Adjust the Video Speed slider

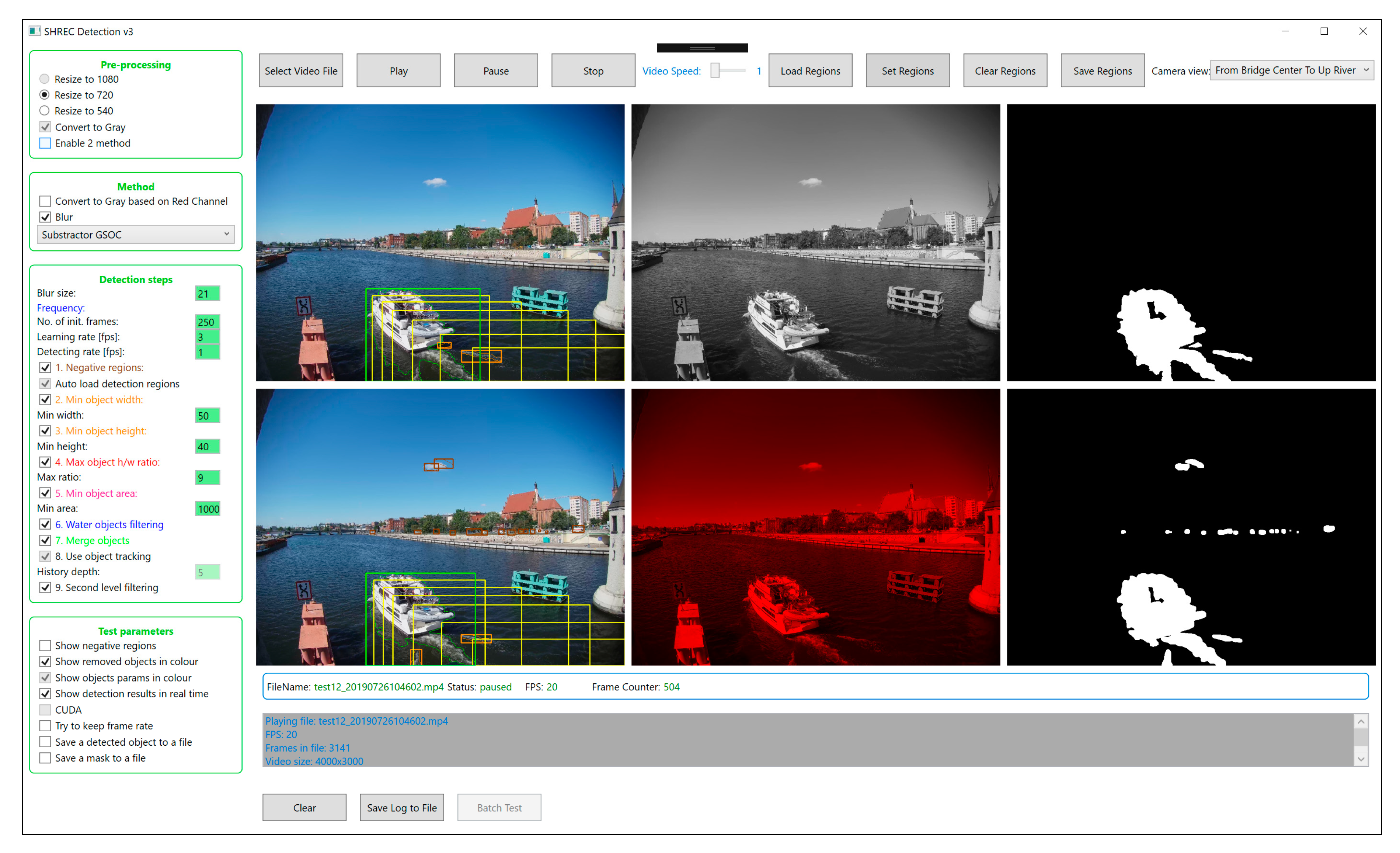point(716,70)
